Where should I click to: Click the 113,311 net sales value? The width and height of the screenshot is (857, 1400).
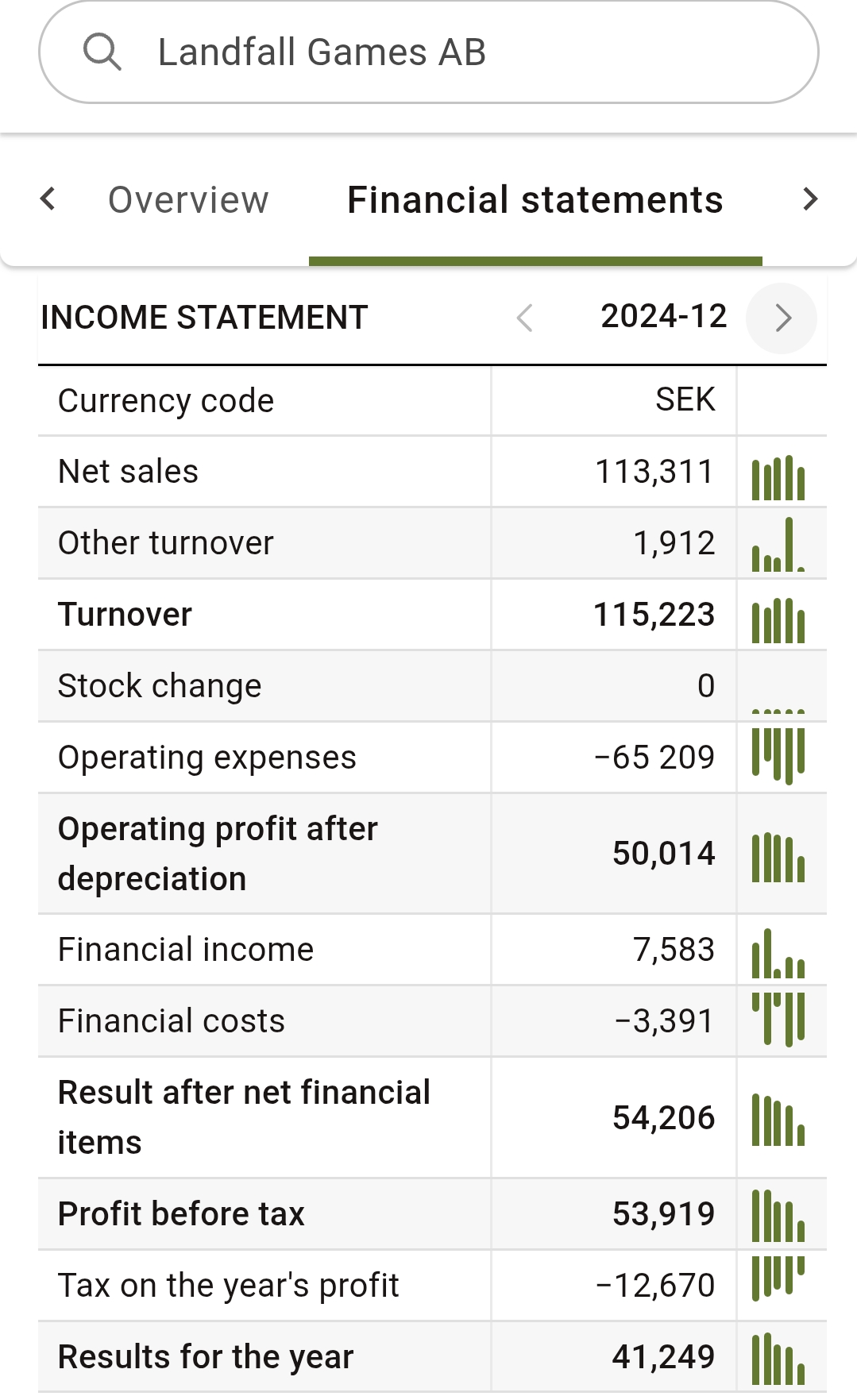(655, 472)
